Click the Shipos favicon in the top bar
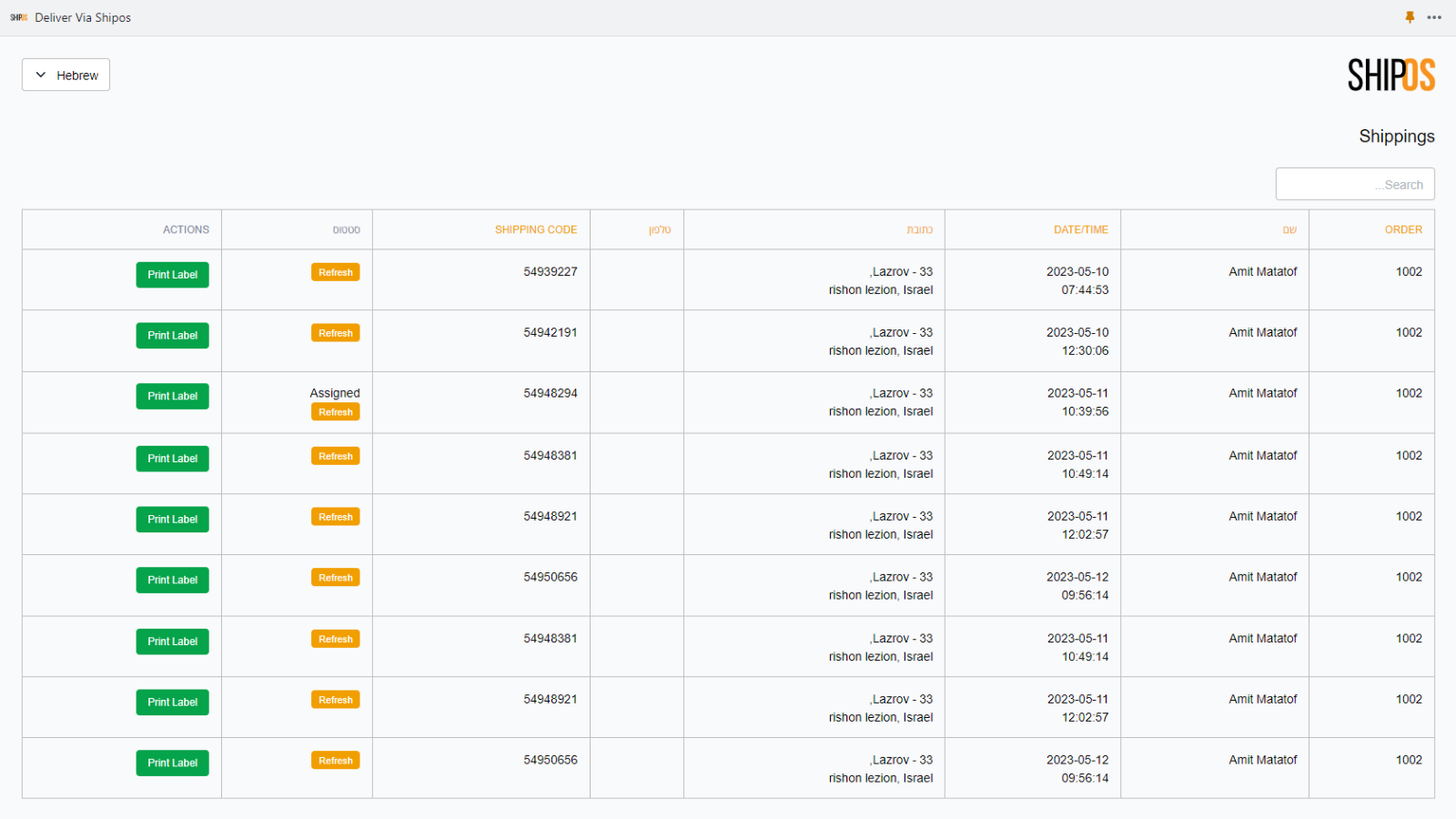 pyautogui.click(x=16, y=17)
